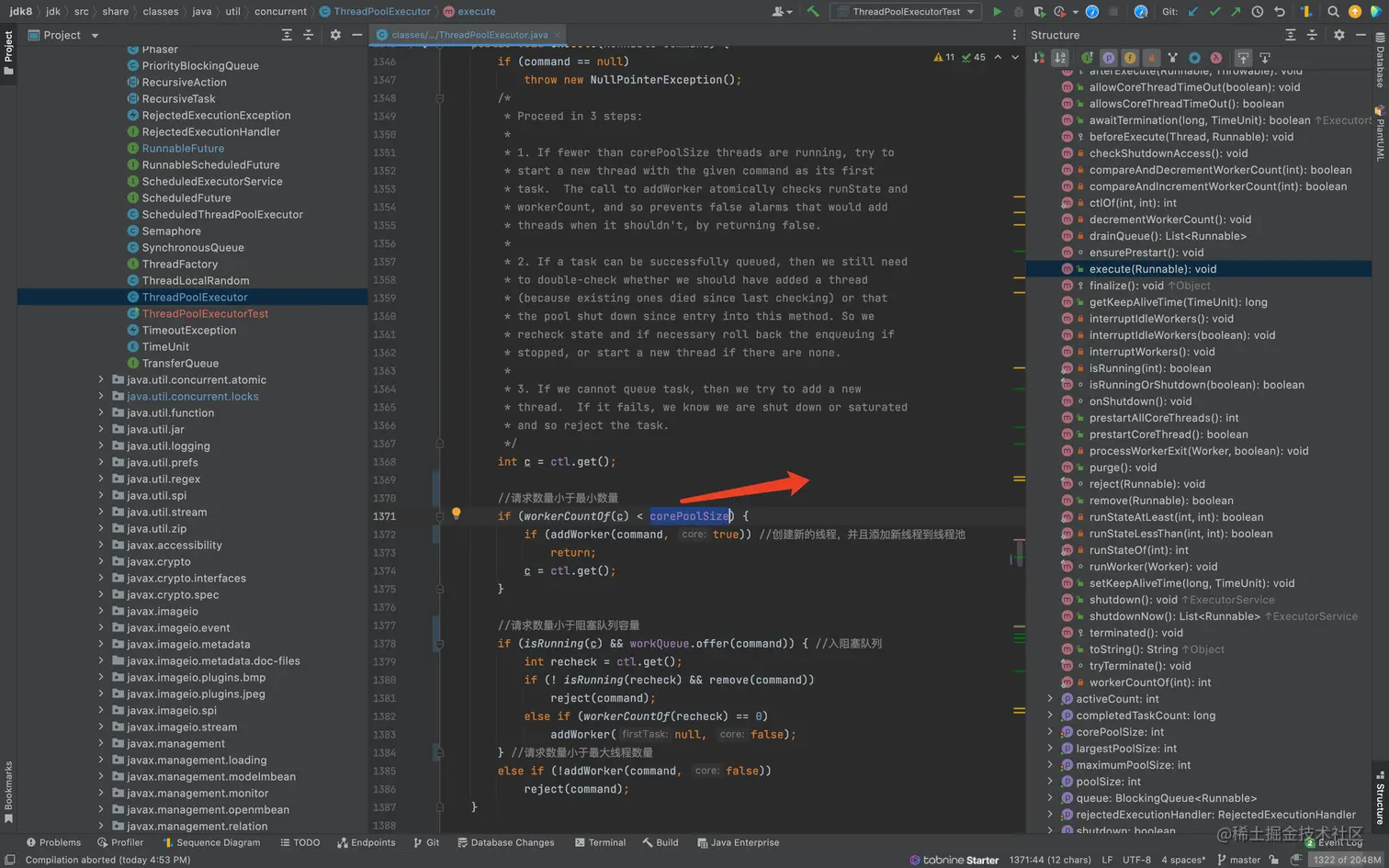This screenshot has height=868, width=1389.
Task: Expand all nodes in Structure panel
Action: 1290,35
